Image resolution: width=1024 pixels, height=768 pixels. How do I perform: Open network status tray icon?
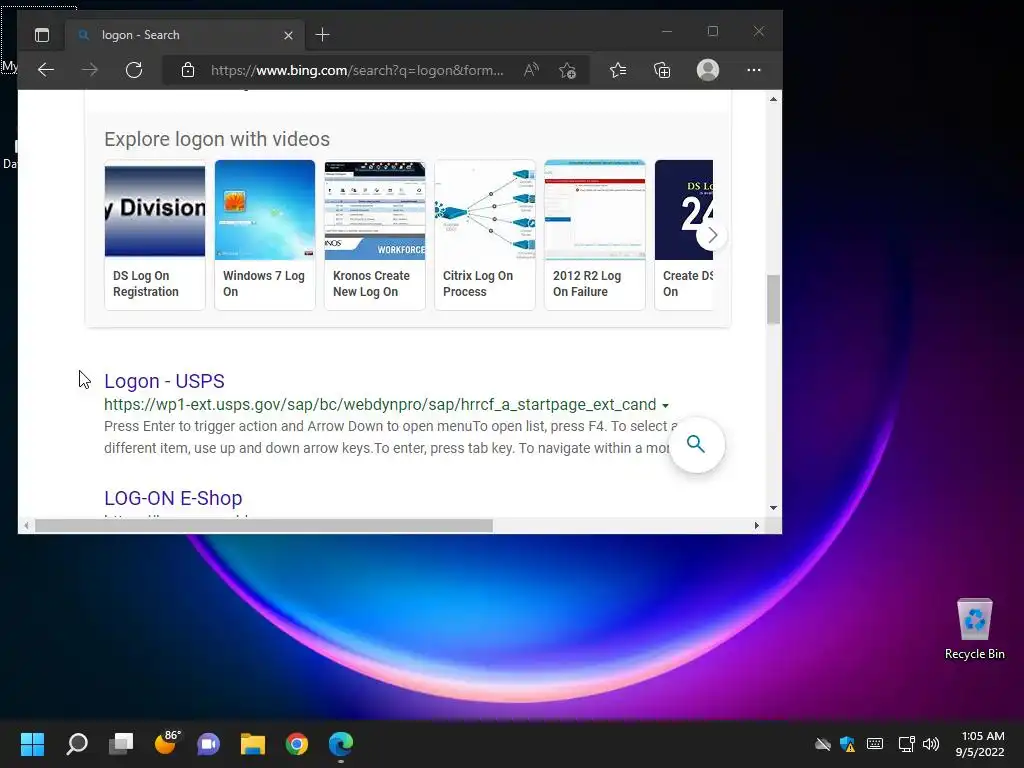point(906,744)
